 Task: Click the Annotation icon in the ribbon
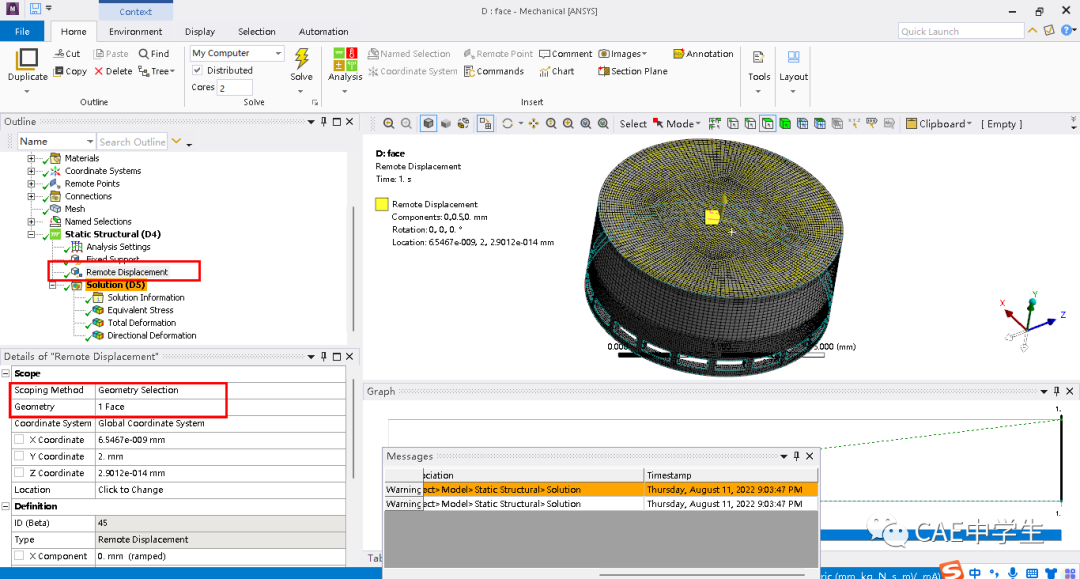pyautogui.click(x=678, y=54)
